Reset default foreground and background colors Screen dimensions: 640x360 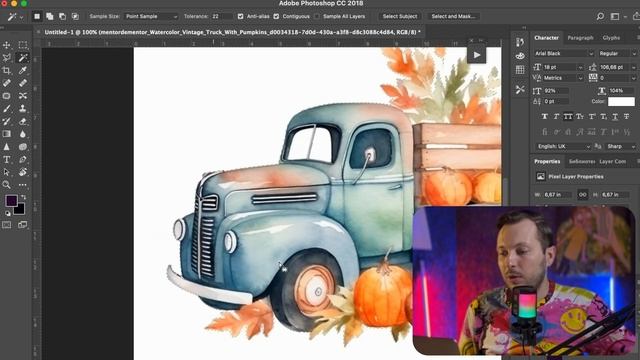(7, 213)
